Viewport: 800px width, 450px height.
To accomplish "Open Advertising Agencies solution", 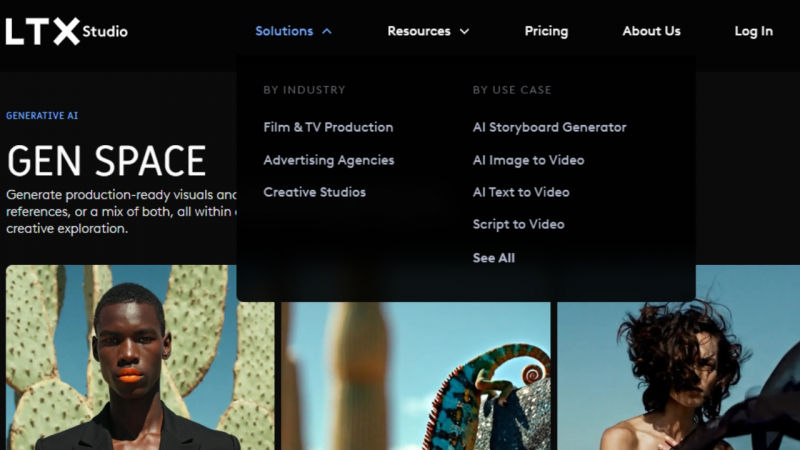I will pyautogui.click(x=329, y=160).
